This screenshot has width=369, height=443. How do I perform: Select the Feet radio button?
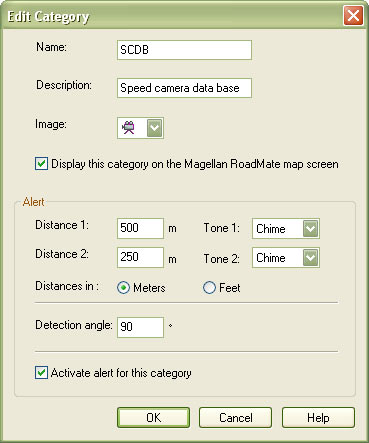pyautogui.click(x=209, y=288)
